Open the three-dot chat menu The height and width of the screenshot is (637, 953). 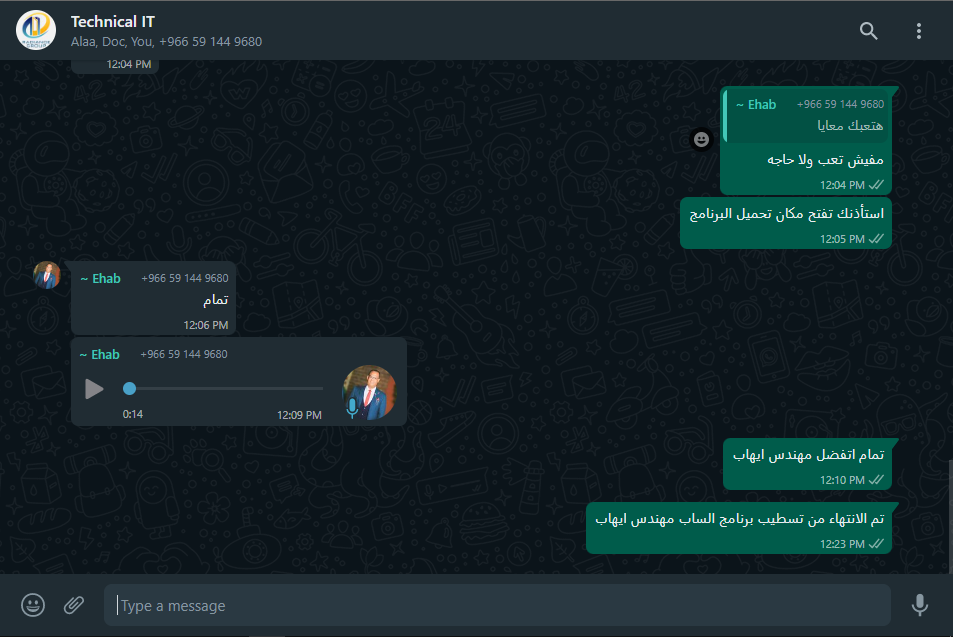tap(918, 31)
